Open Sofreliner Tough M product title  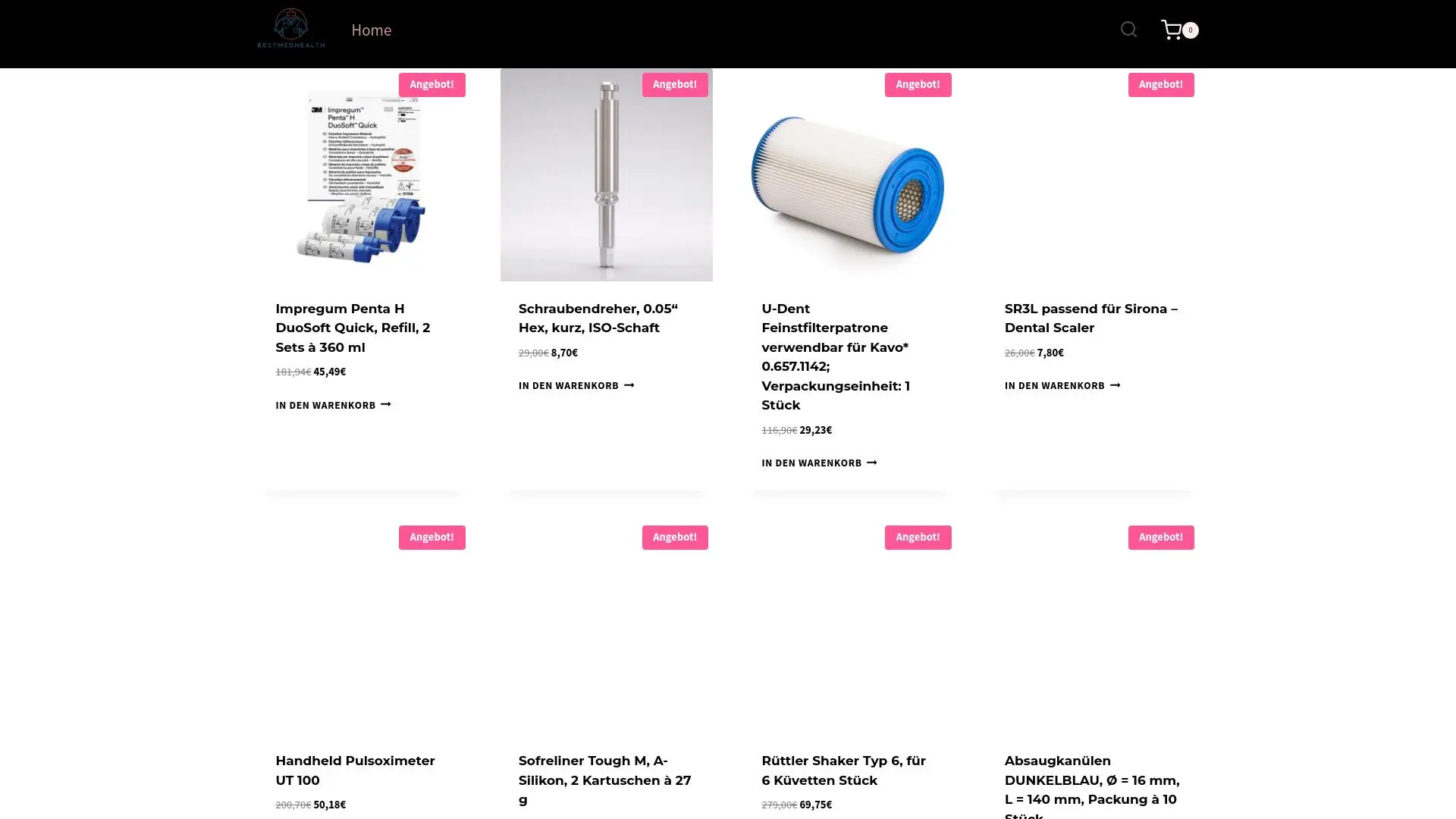(605, 780)
